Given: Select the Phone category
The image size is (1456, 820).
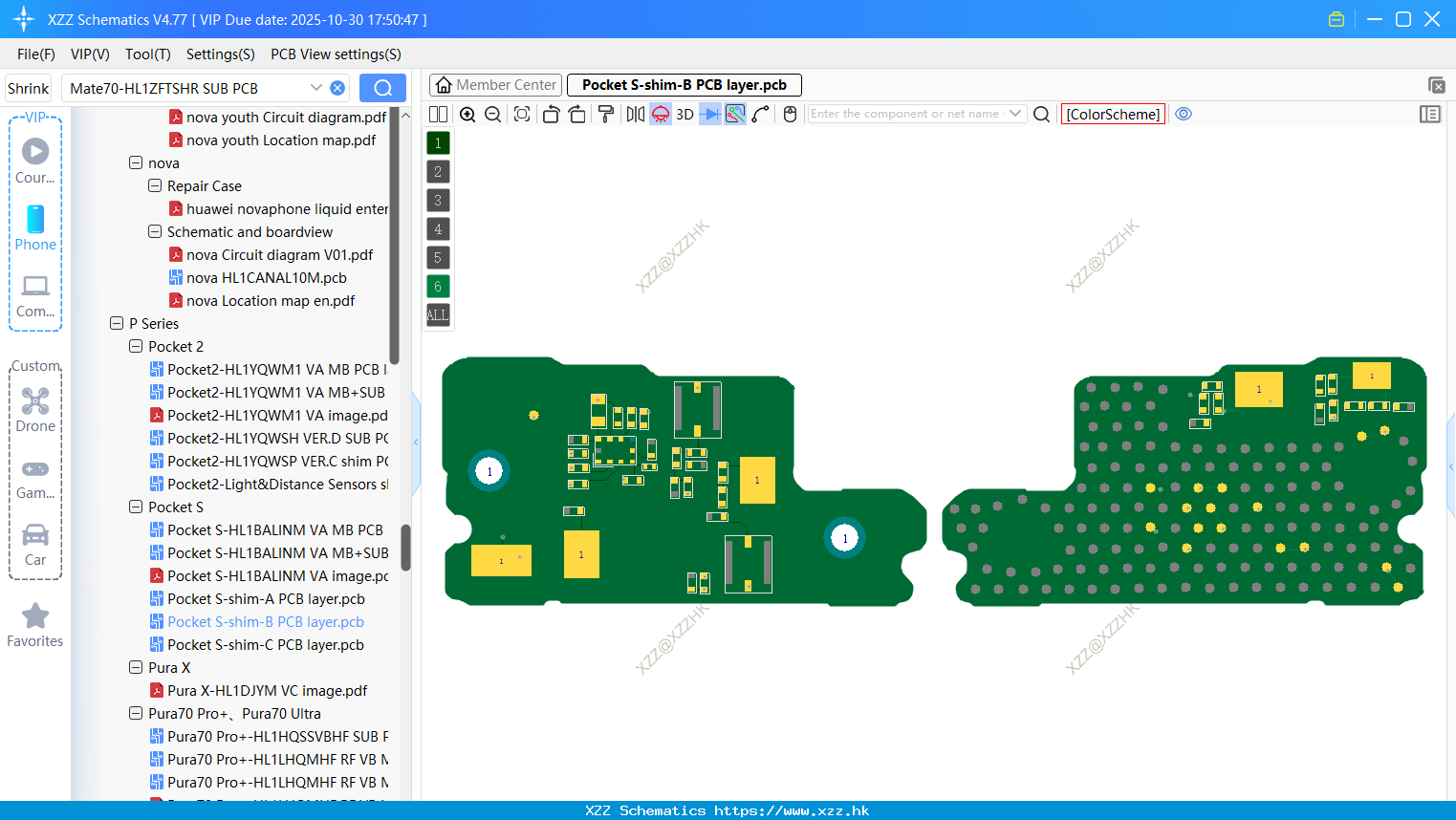Looking at the screenshot, I should [35, 228].
